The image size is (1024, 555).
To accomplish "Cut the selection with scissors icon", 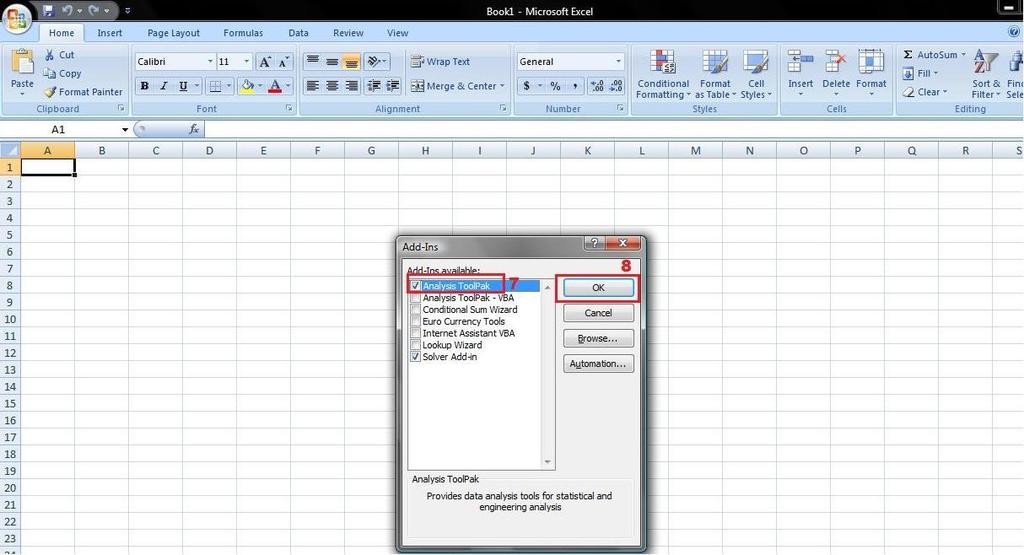I will tap(50, 55).
